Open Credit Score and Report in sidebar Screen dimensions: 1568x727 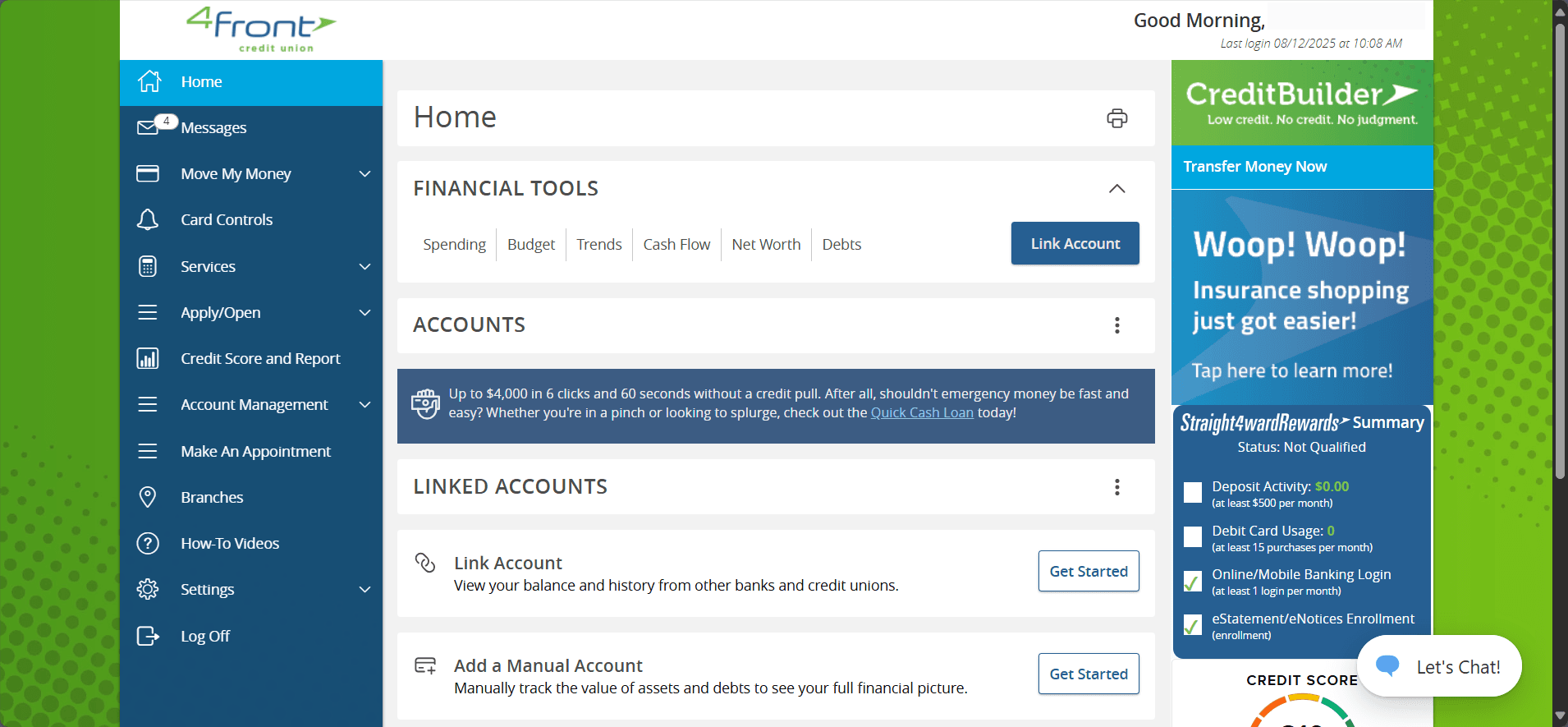pos(251,358)
